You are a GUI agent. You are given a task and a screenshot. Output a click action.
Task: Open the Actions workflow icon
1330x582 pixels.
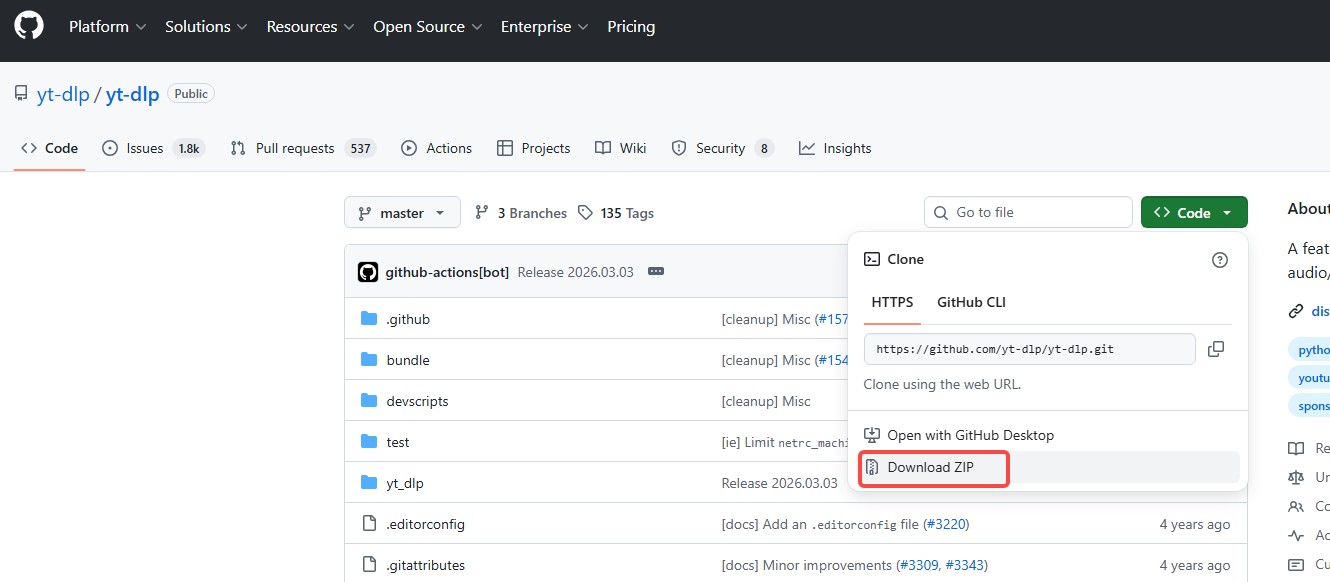(x=409, y=147)
